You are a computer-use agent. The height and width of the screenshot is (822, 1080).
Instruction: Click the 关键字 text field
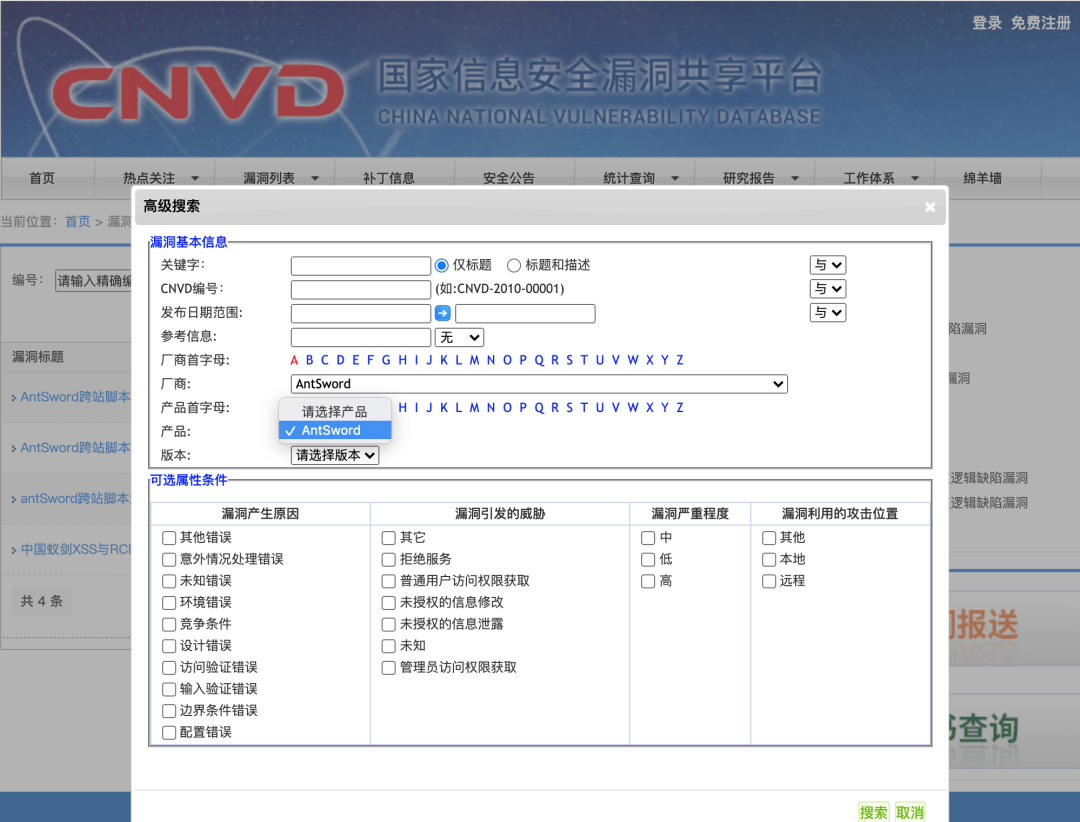(x=361, y=266)
